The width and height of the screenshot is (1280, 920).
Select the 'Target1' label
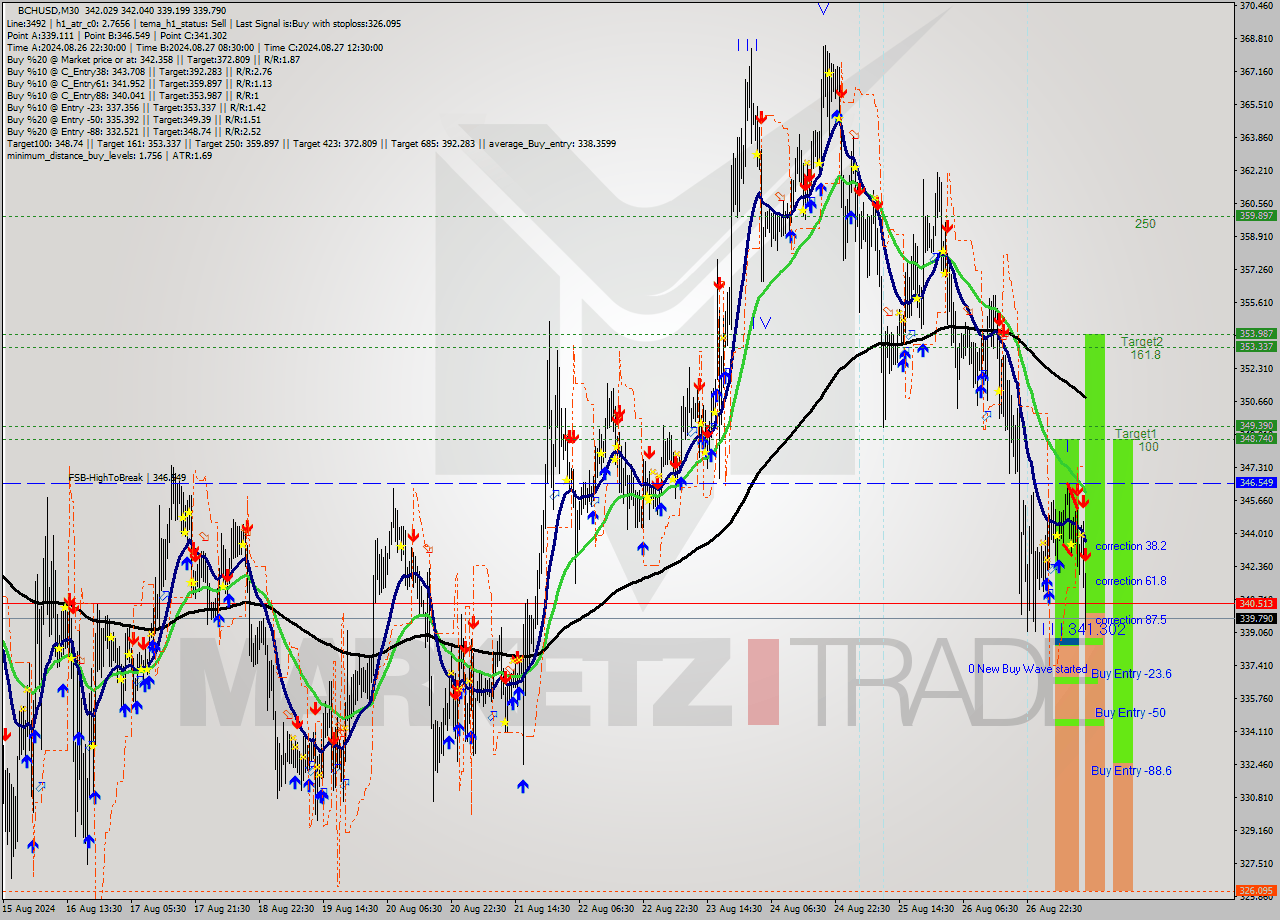(1136, 434)
